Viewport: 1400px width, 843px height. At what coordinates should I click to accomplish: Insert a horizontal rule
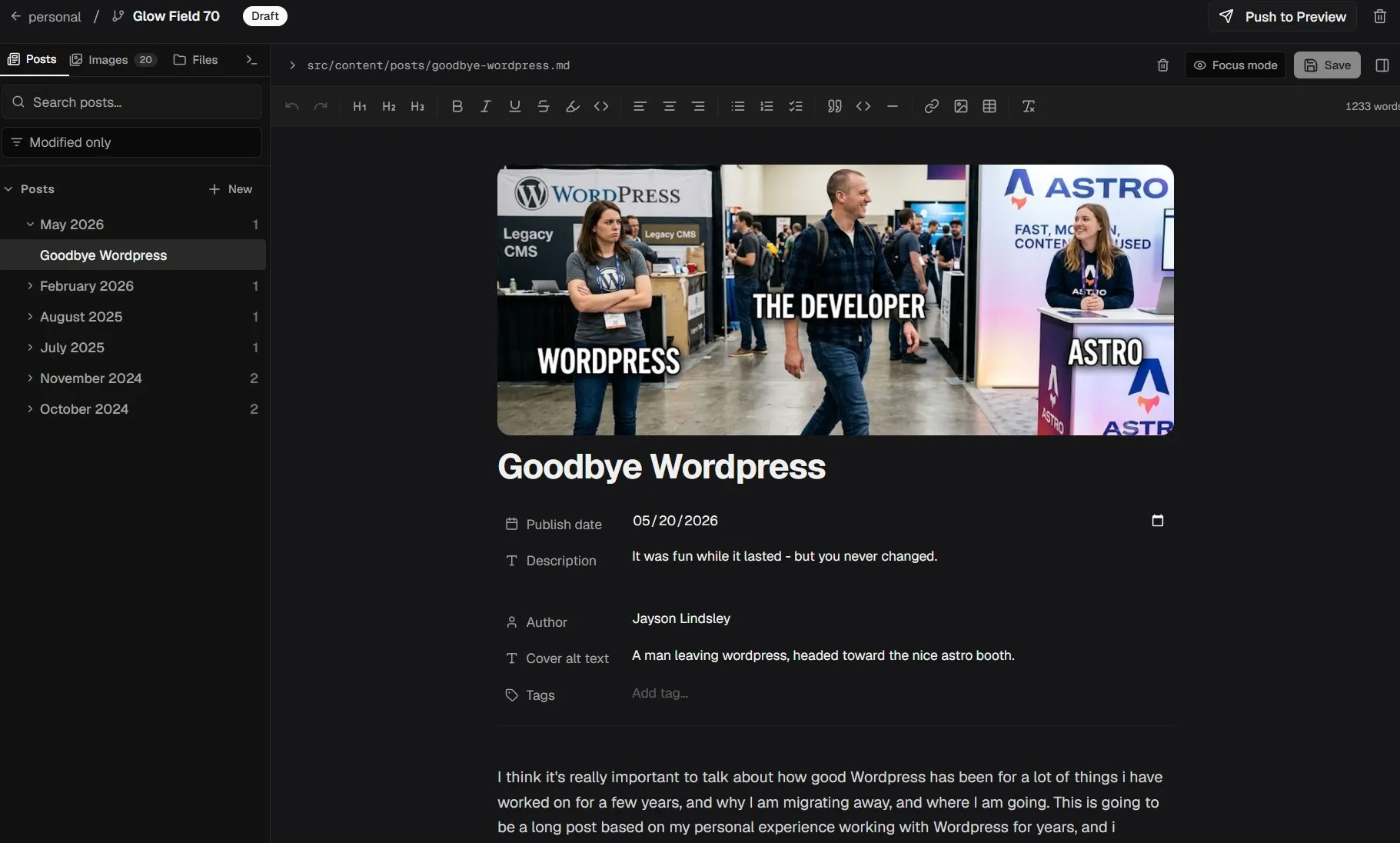[x=892, y=106]
